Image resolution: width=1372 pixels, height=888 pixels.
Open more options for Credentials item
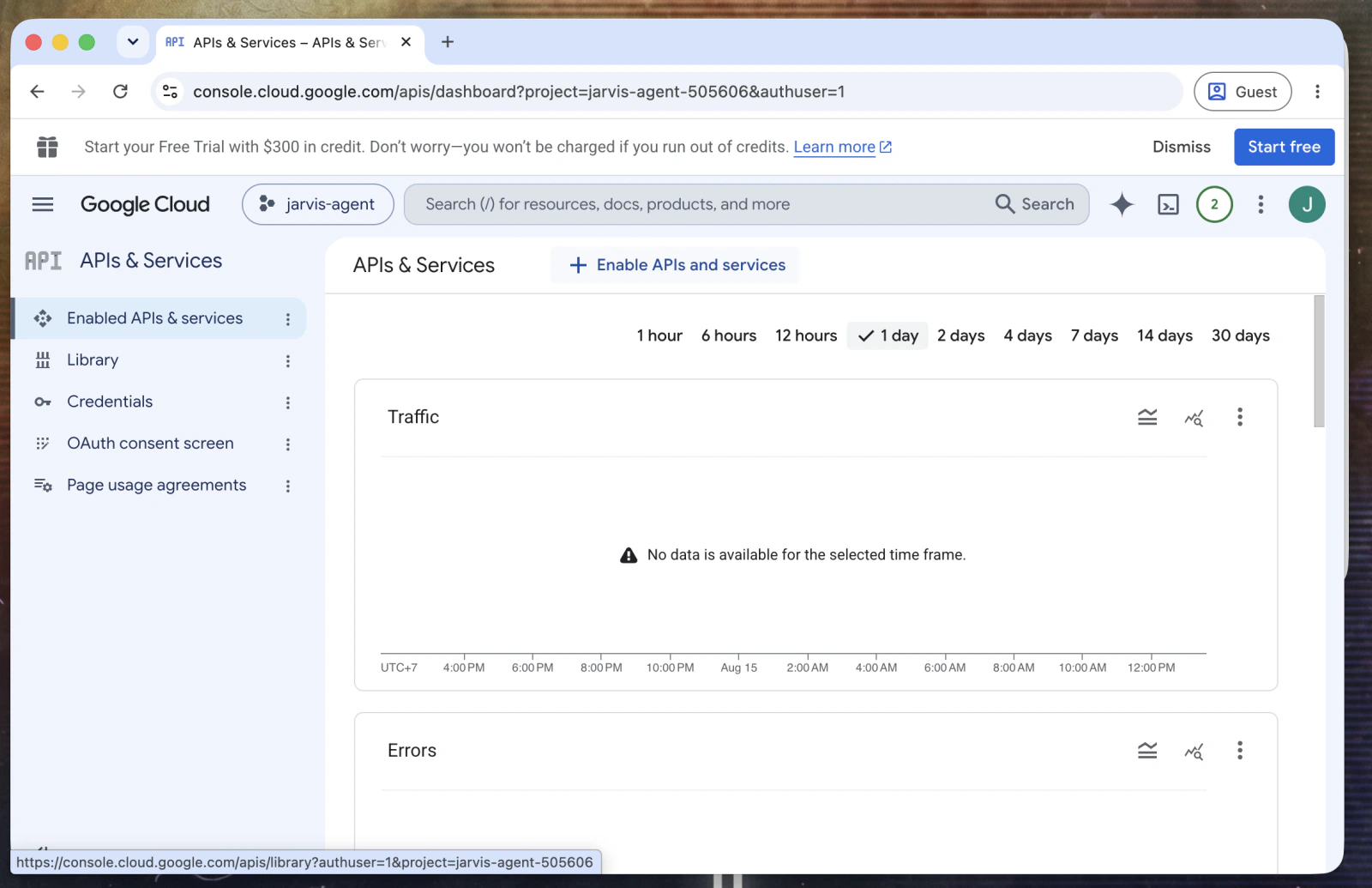288,402
